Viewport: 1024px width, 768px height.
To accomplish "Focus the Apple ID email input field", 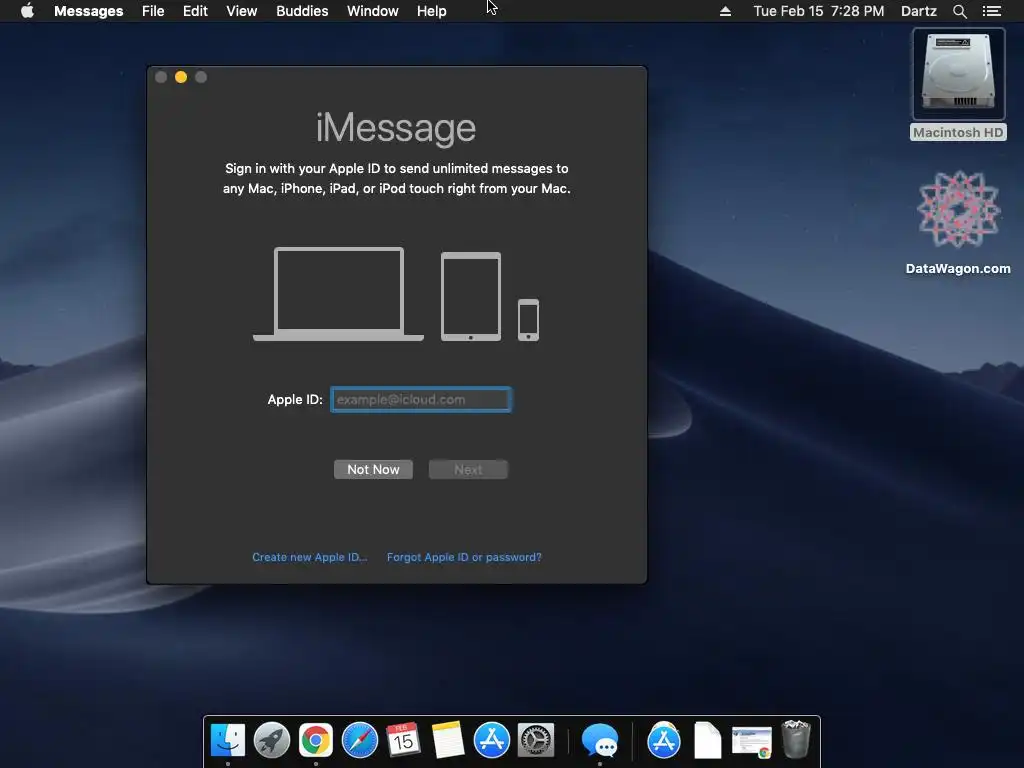I will [421, 400].
